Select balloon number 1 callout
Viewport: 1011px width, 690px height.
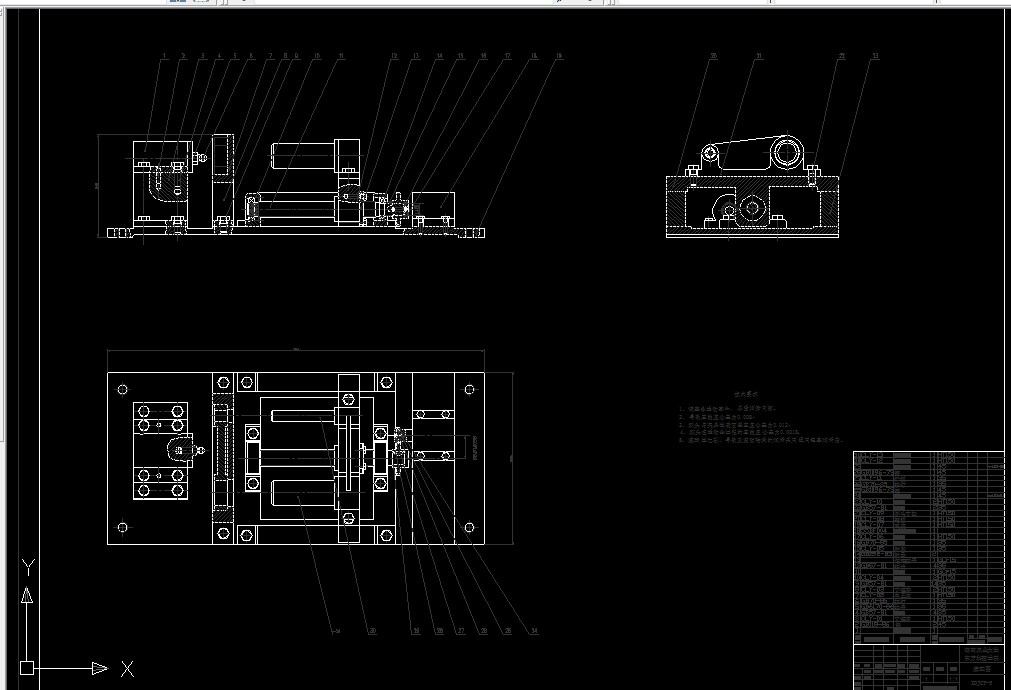point(164,56)
